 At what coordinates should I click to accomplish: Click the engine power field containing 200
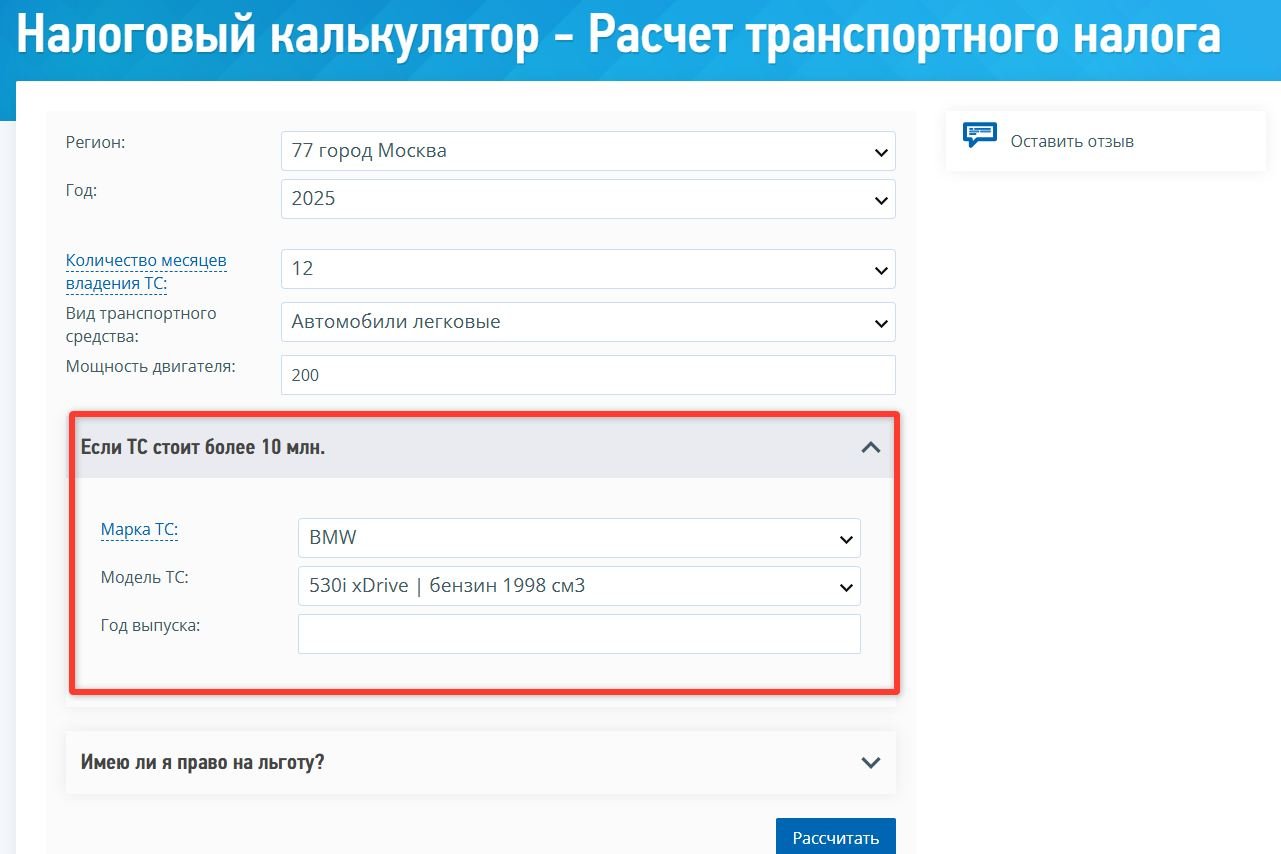(587, 375)
